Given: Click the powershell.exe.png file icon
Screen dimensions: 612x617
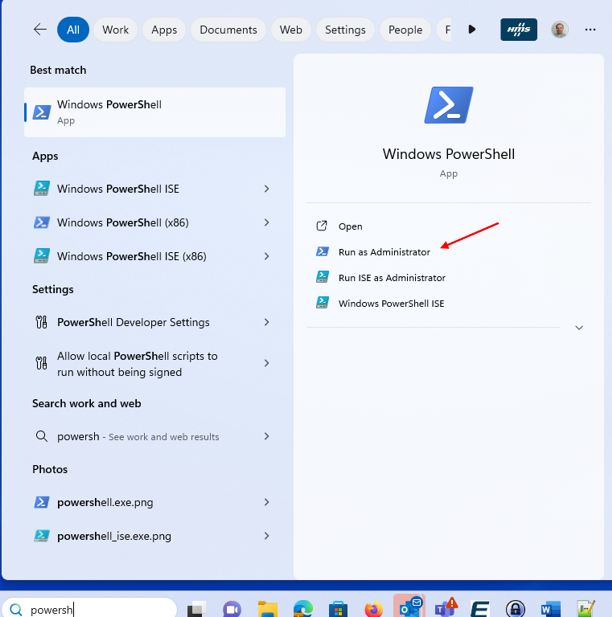Looking at the screenshot, I should click(x=41, y=502).
